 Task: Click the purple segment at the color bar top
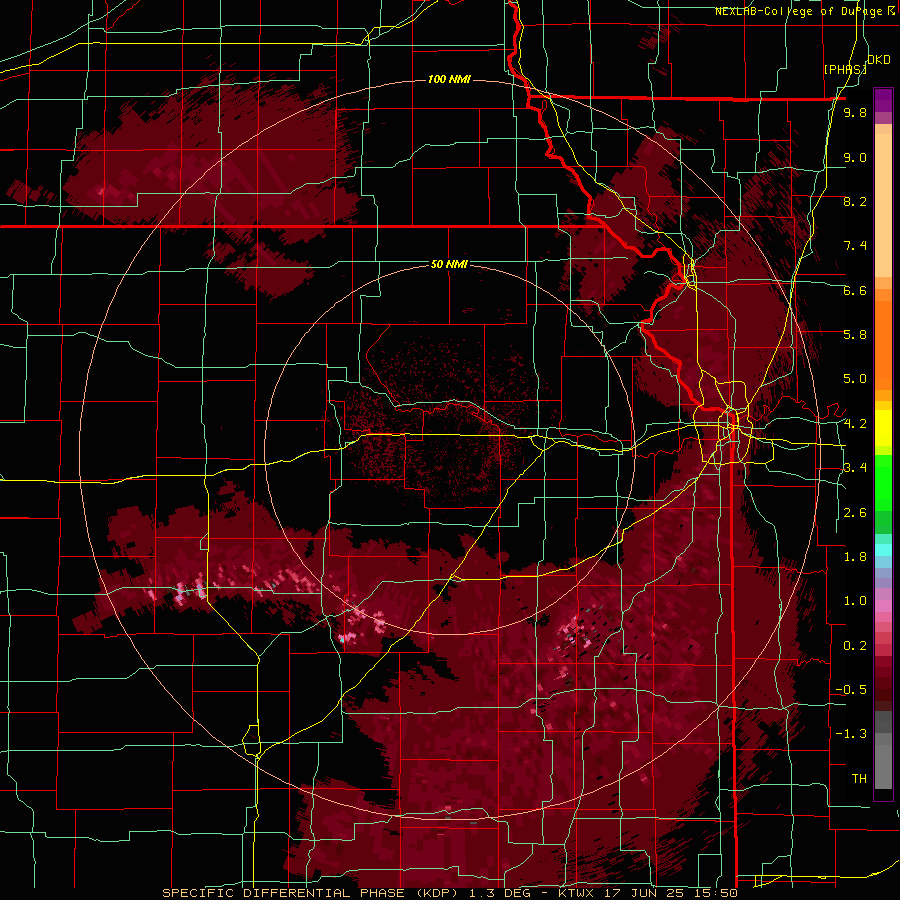(x=883, y=100)
